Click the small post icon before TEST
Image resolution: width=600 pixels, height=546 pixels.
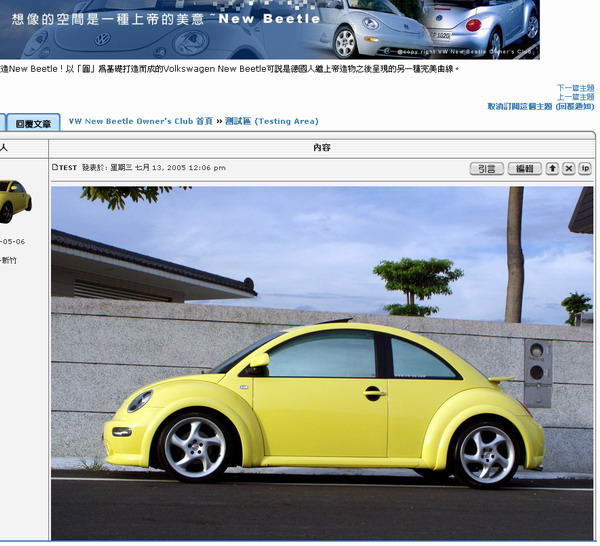pos(55,168)
